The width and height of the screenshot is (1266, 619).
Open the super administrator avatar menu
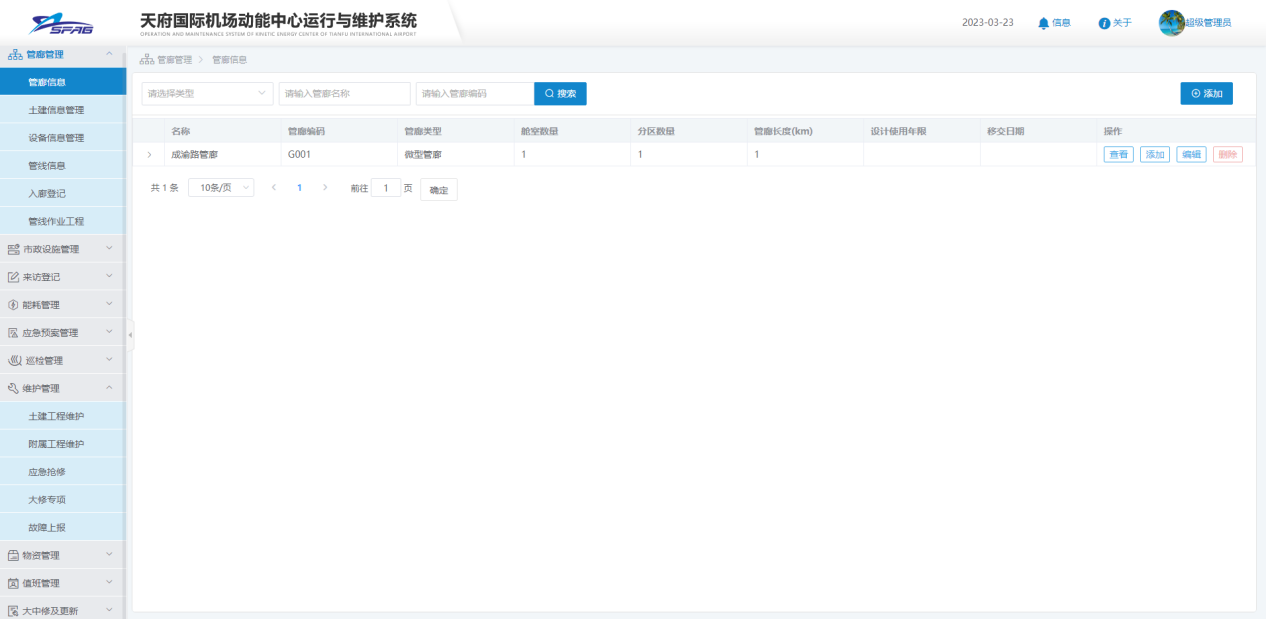[1171, 23]
